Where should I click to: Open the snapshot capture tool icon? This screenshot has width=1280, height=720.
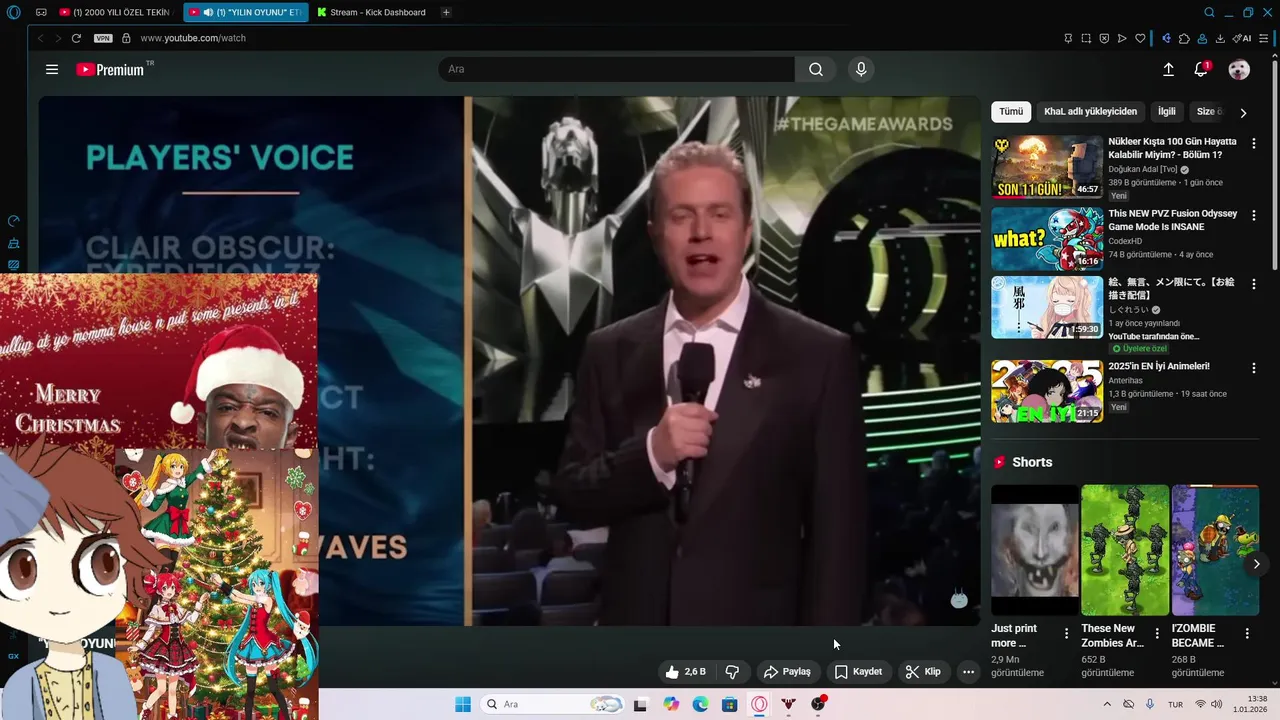1086,38
